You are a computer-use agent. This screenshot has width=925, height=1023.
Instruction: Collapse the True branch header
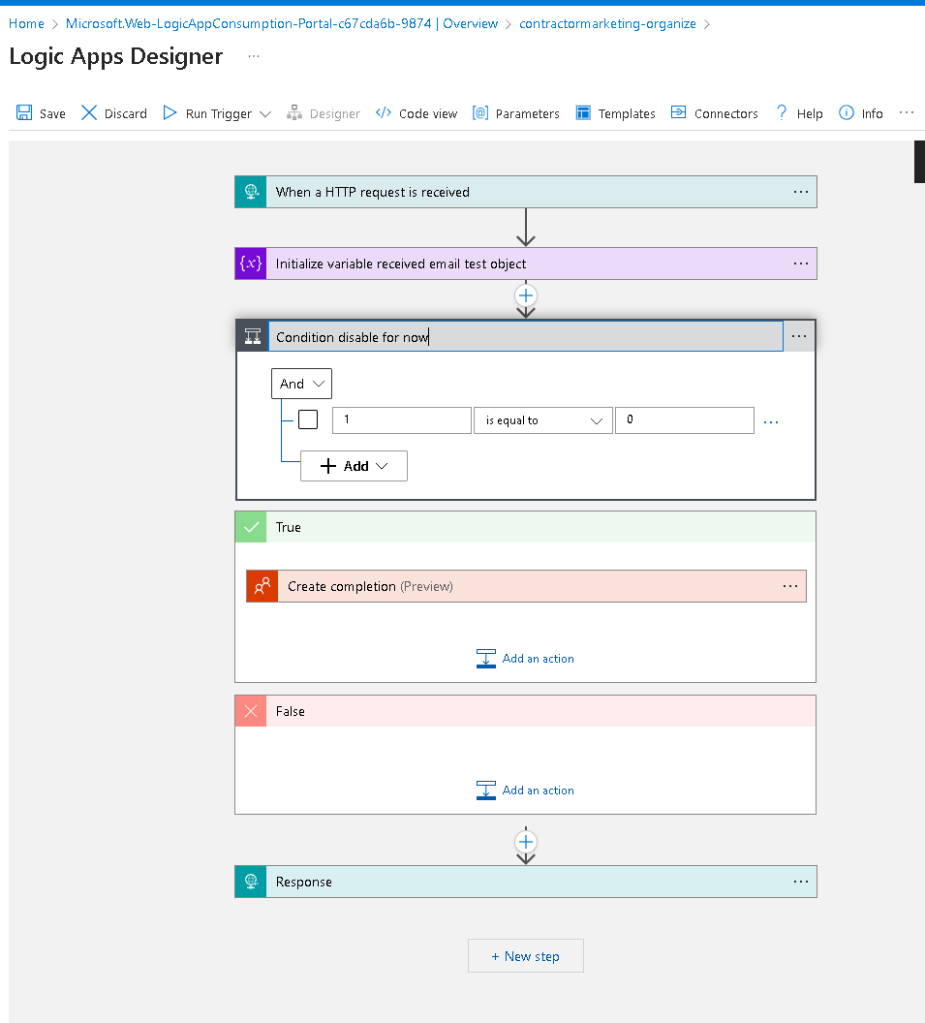(x=525, y=527)
